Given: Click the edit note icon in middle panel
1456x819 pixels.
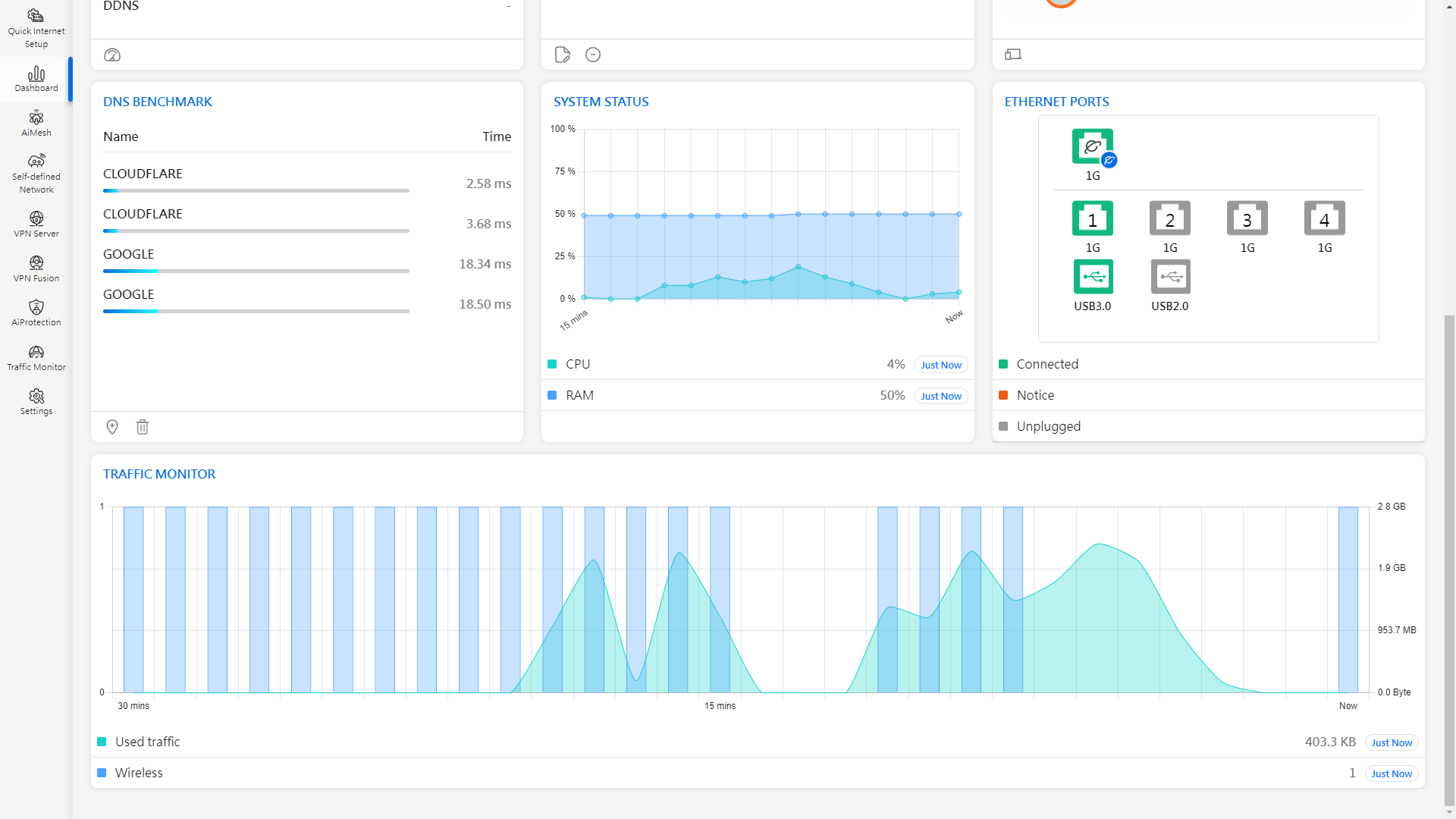Looking at the screenshot, I should coord(562,55).
